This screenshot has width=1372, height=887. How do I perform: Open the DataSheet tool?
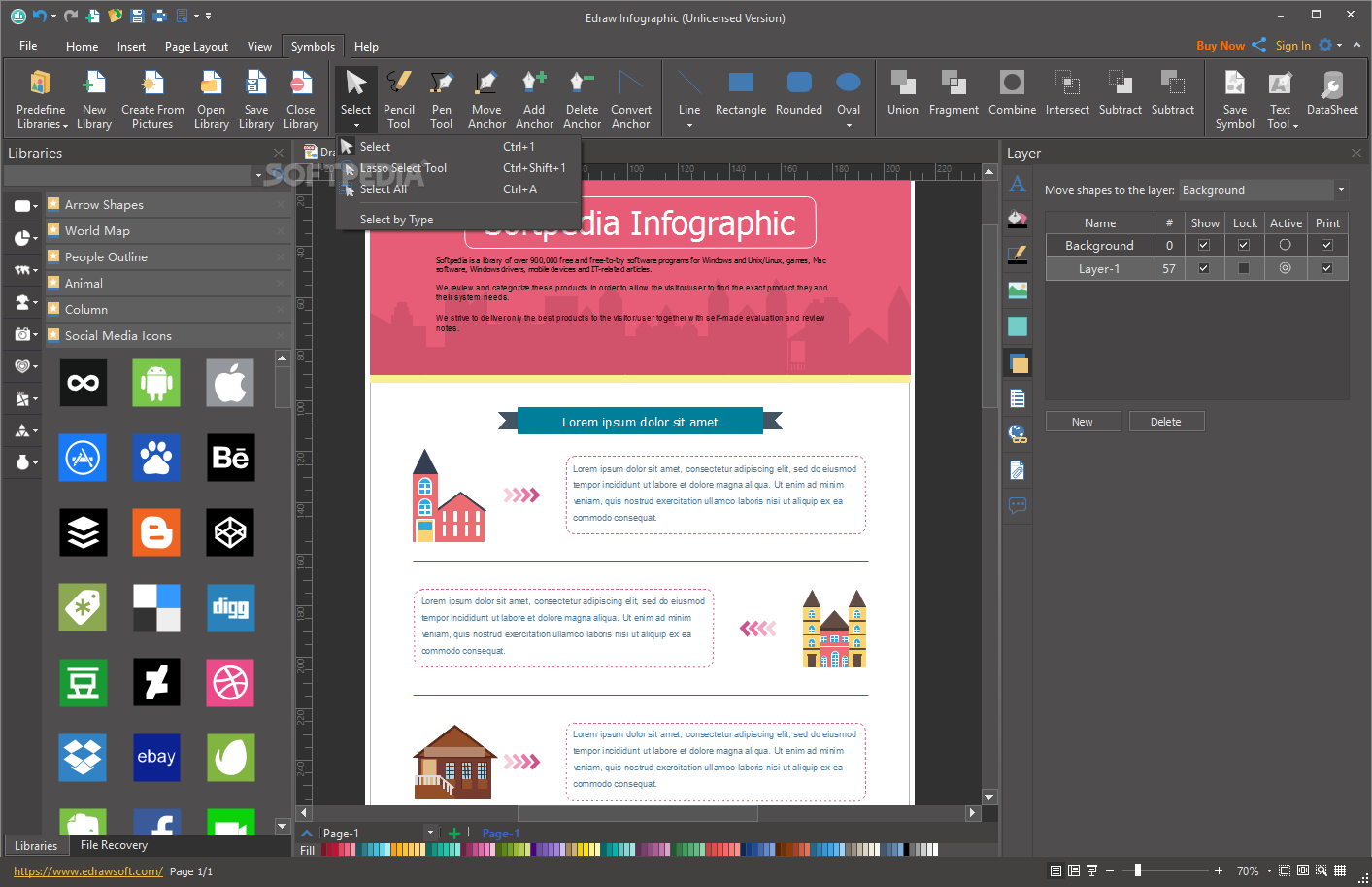pyautogui.click(x=1332, y=94)
